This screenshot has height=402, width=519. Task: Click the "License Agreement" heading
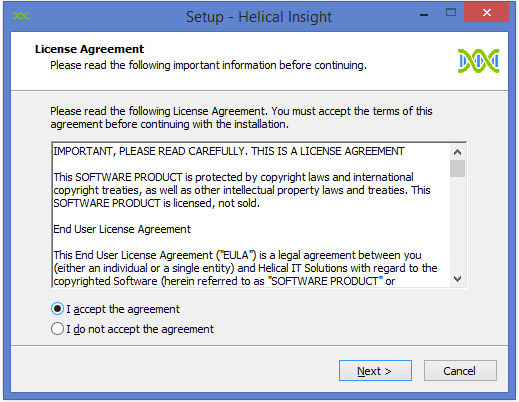click(89, 49)
